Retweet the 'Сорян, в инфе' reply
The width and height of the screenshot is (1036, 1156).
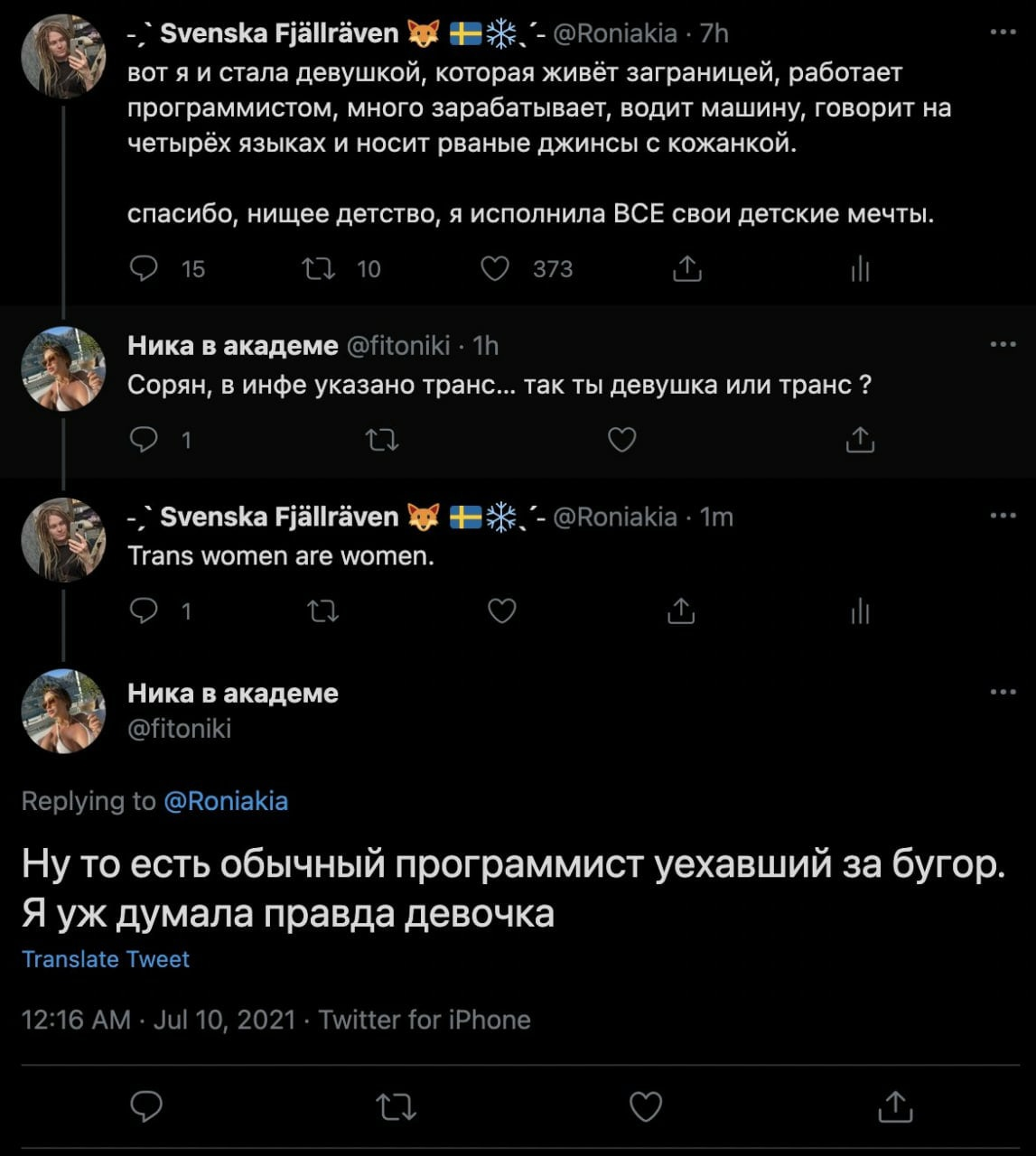point(381,440)
